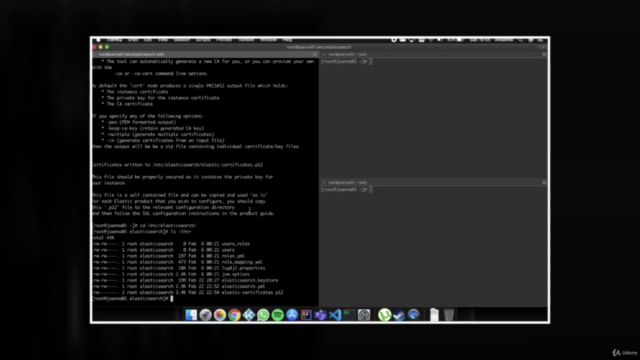Close the joanna02 terminal pane

pos(324,54)
